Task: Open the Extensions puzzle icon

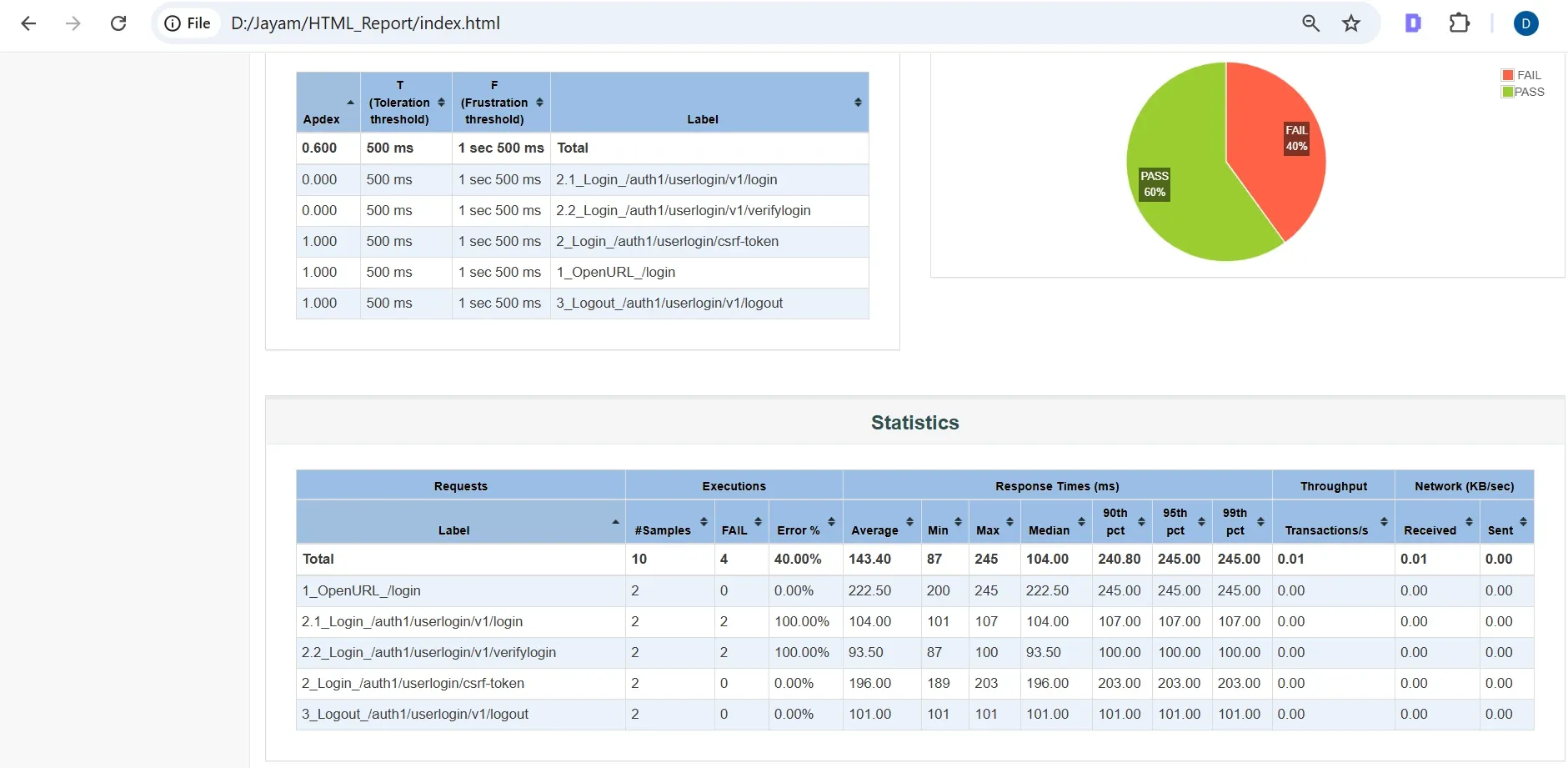Action: [x=1460, y=23]
